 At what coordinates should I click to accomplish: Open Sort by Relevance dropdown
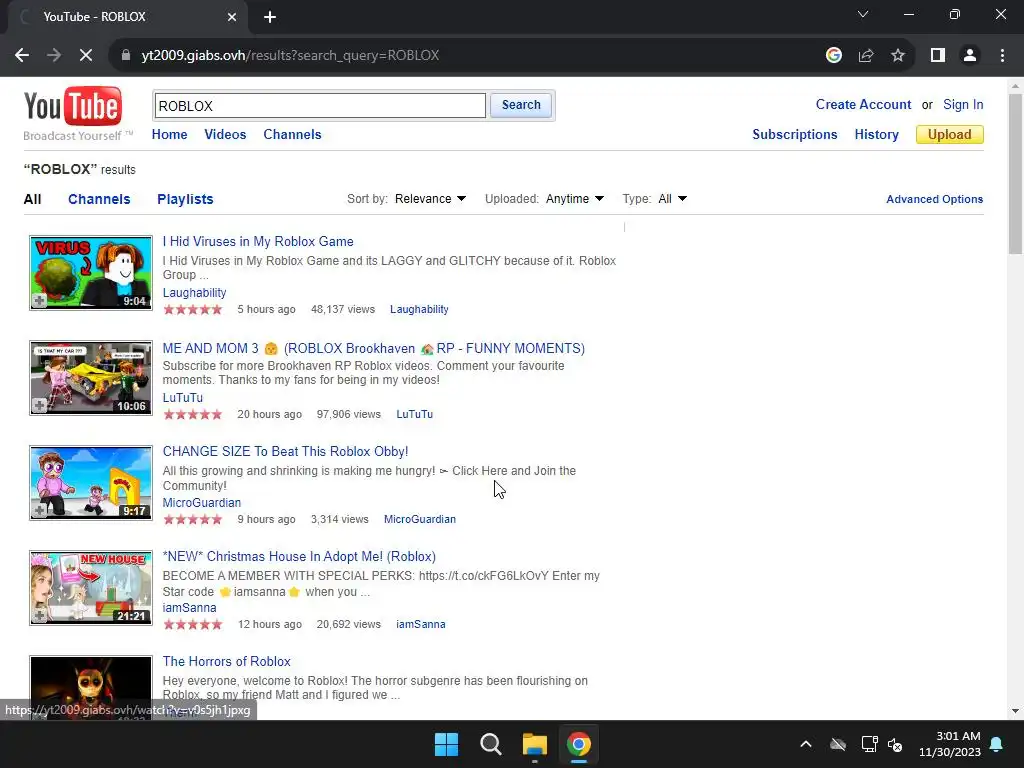[430, 199]
